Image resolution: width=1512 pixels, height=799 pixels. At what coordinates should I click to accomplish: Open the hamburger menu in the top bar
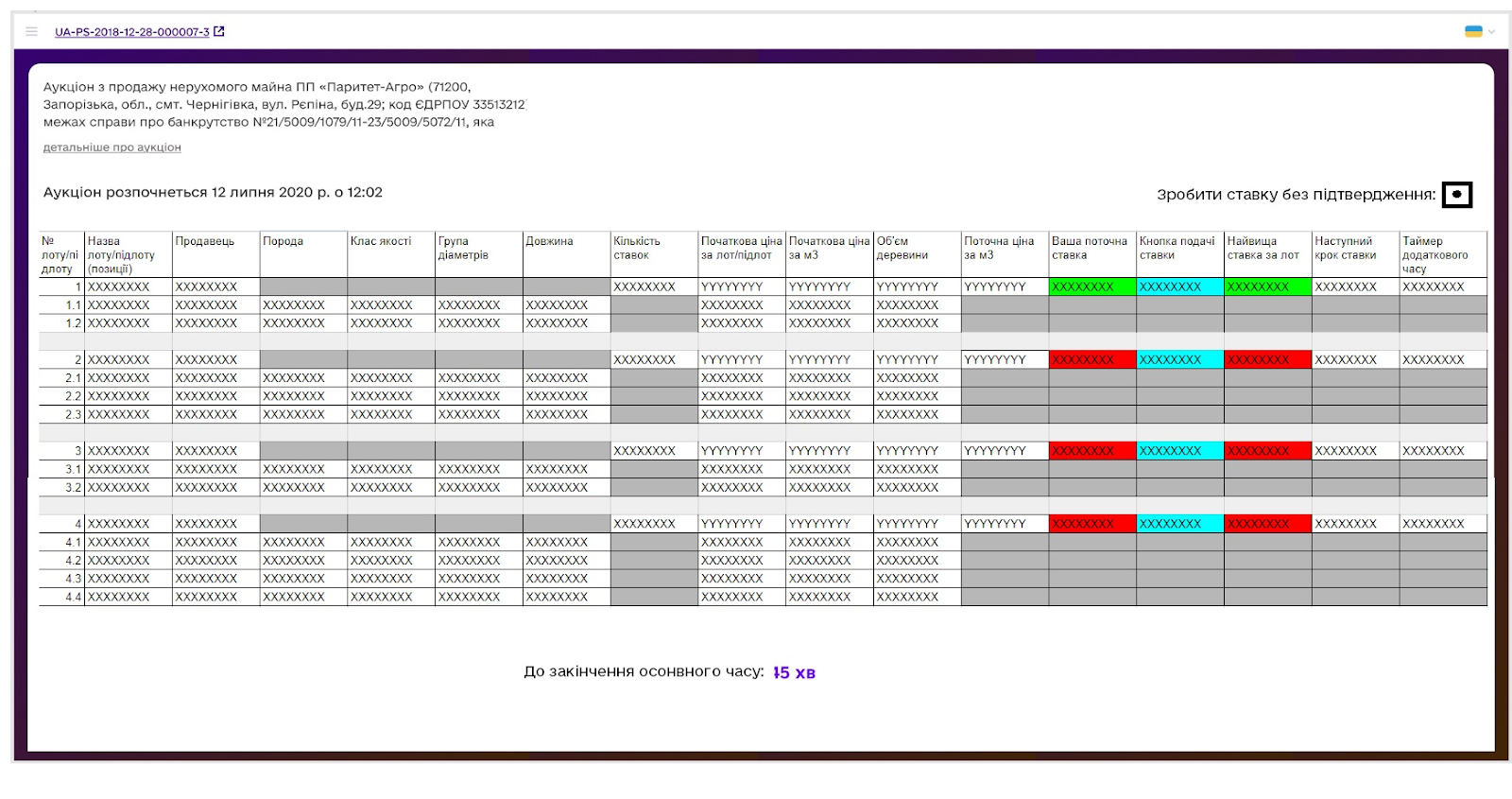[x=31, y=31]
